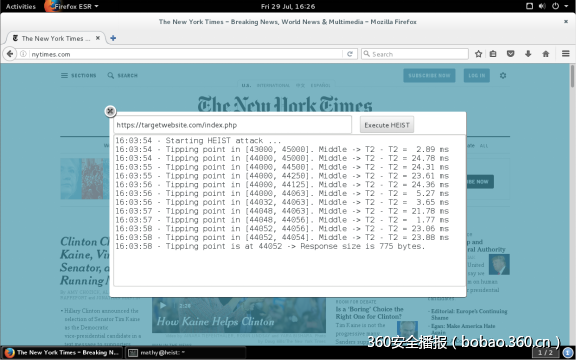Show bookmarks list icon in toolbar
The width and height of the screenshot is (576, 361).
pos(493,54)
